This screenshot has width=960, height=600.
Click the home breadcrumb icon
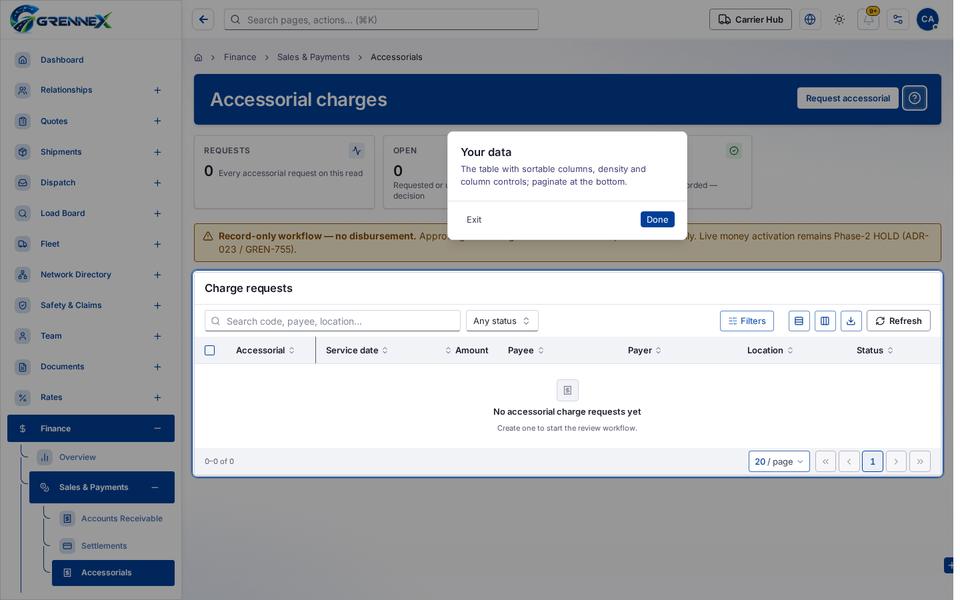198,57
